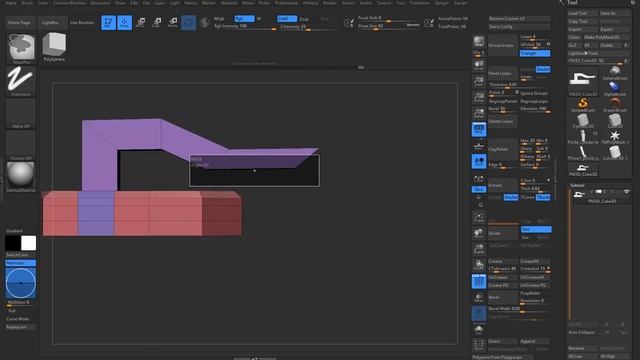Image resolution: width=640 pixels, height=360 pixels.
Task: Select the PolyMesh3D star tool
Action: click(615, 137)
